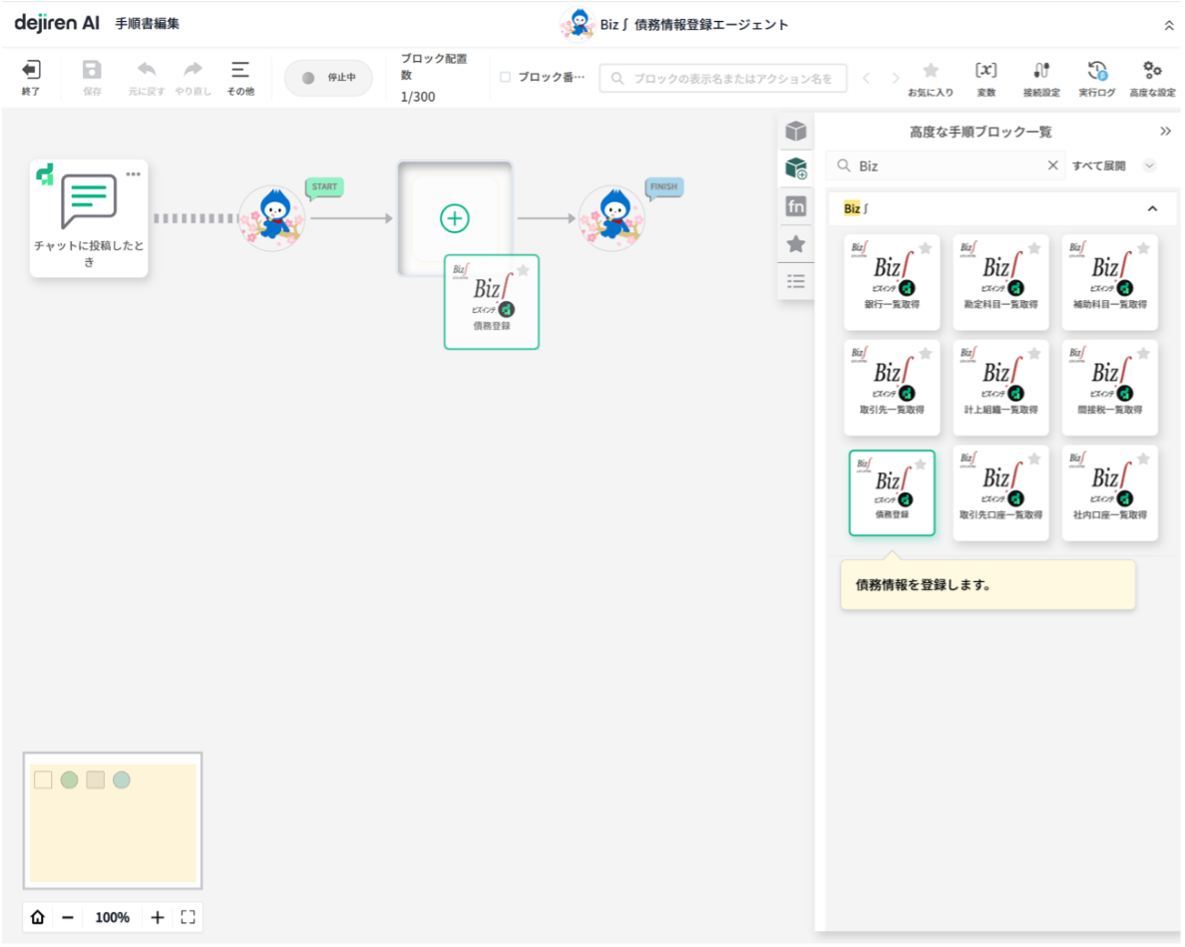Select the 社内口座一覧取得 block
The height and width of the screenshot is (947, 1185).
pos(1109,493)
